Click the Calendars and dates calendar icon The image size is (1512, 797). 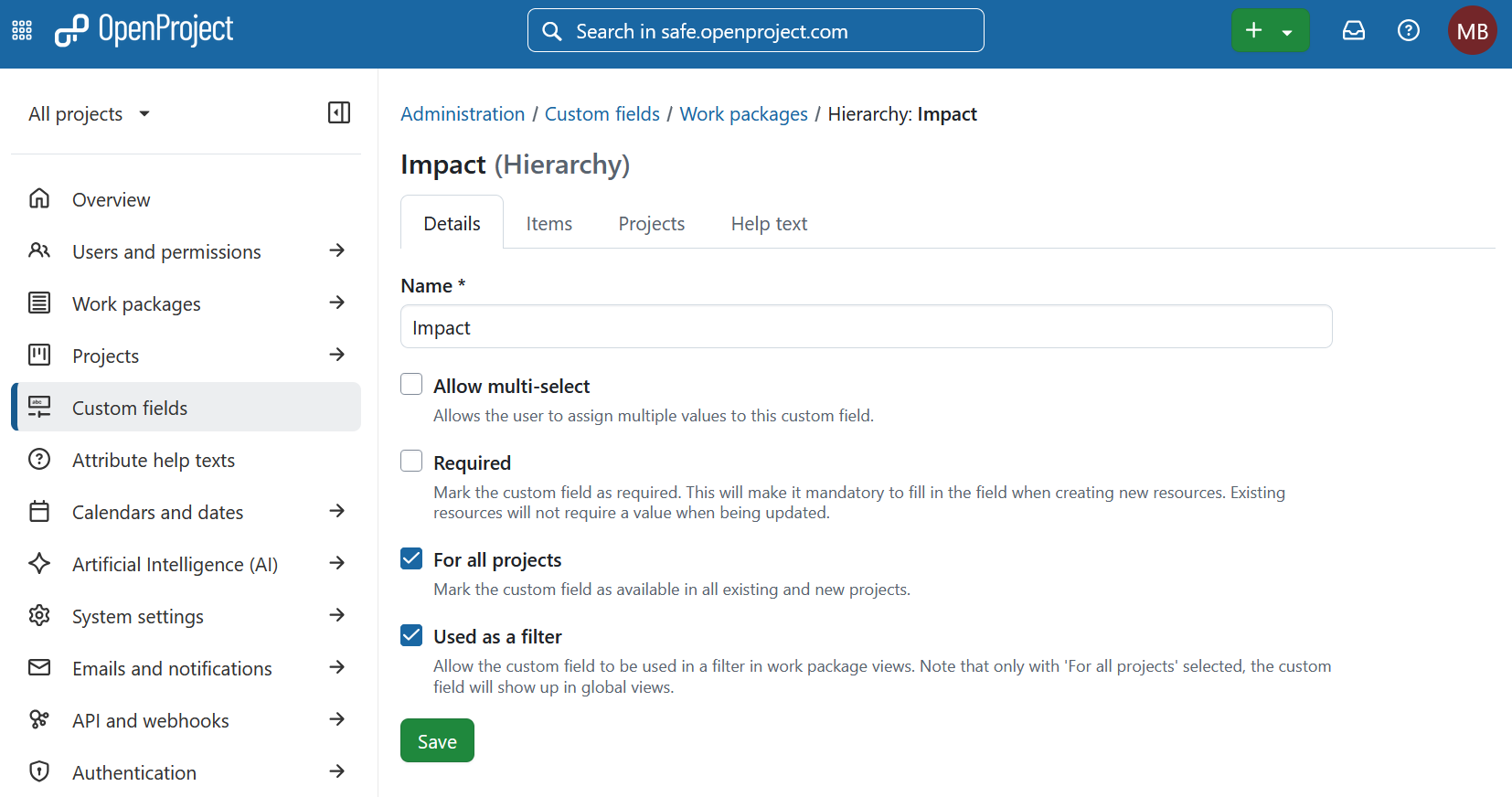[x=39, y=511]
